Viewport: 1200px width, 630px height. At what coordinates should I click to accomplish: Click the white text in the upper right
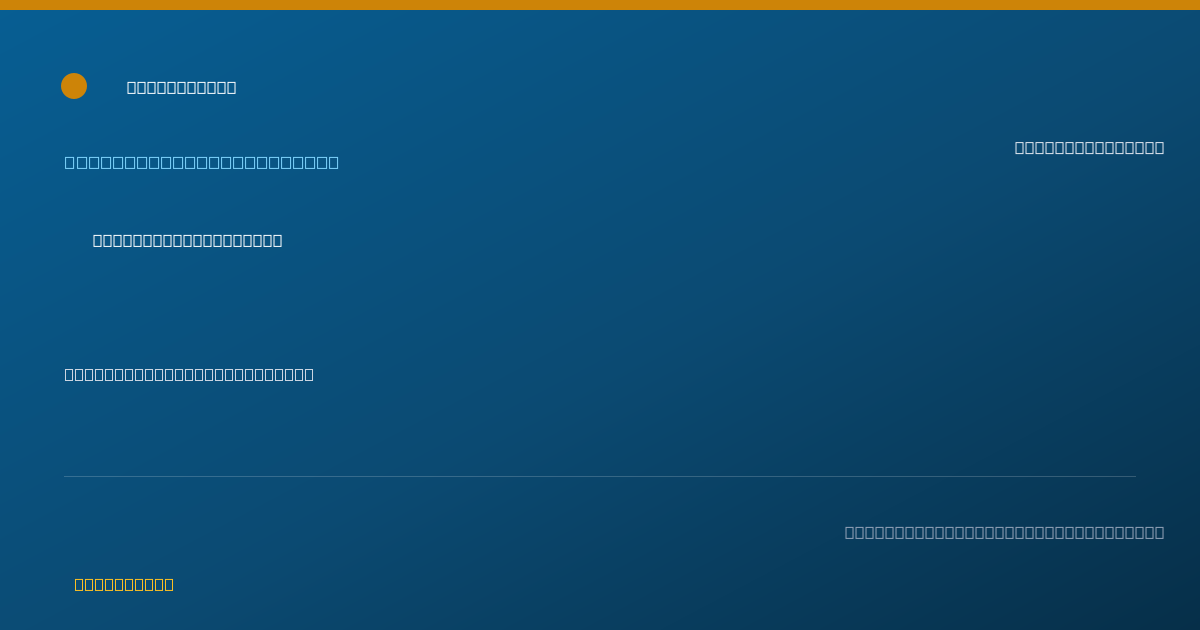1089,148
